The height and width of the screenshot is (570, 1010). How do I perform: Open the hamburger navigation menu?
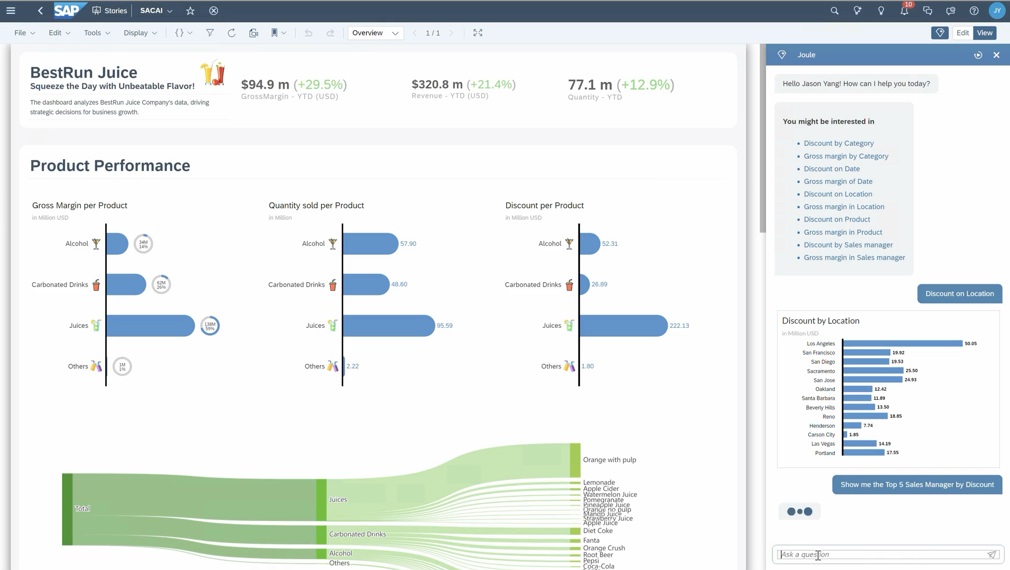click(x=11, y=10)
